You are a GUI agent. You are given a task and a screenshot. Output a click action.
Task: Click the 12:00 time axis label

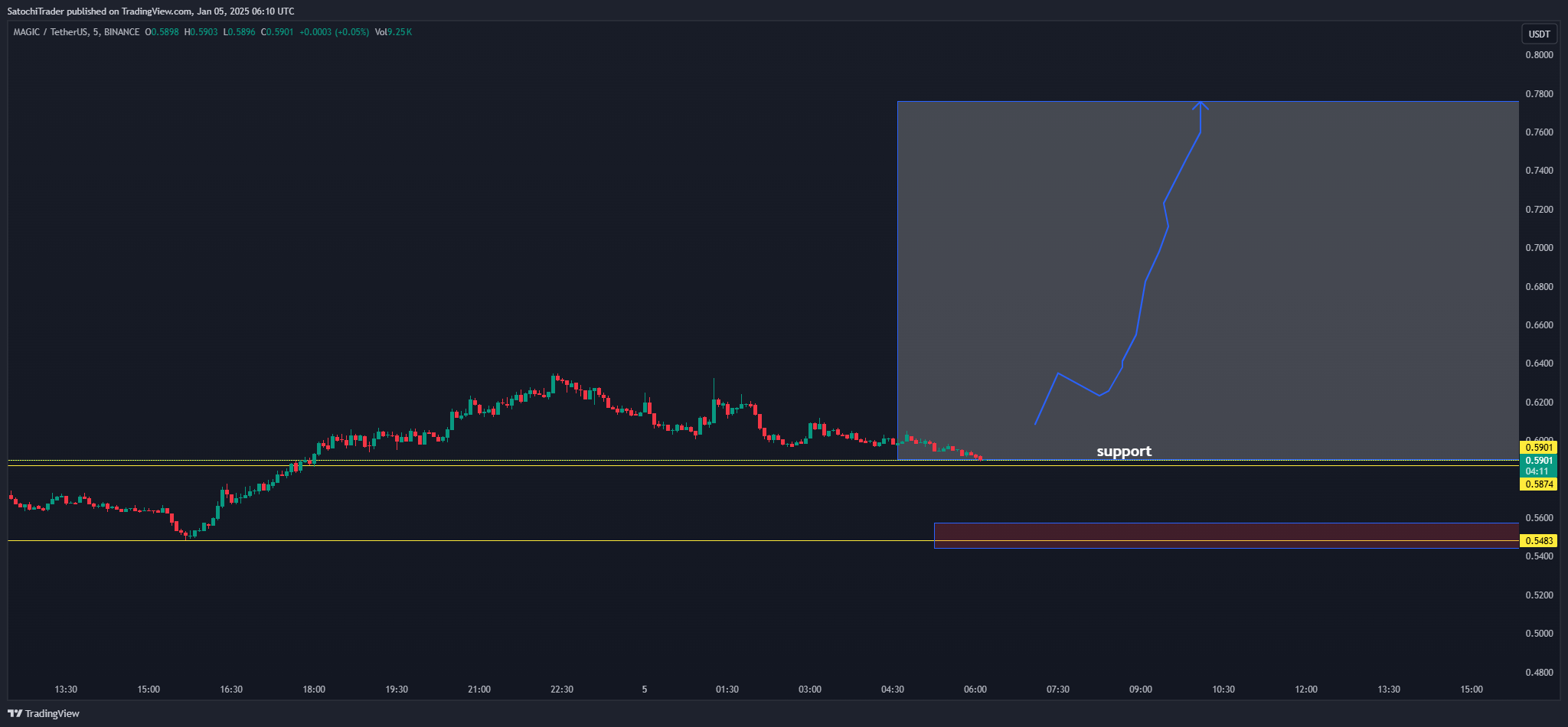click(x=1306, y=690)
